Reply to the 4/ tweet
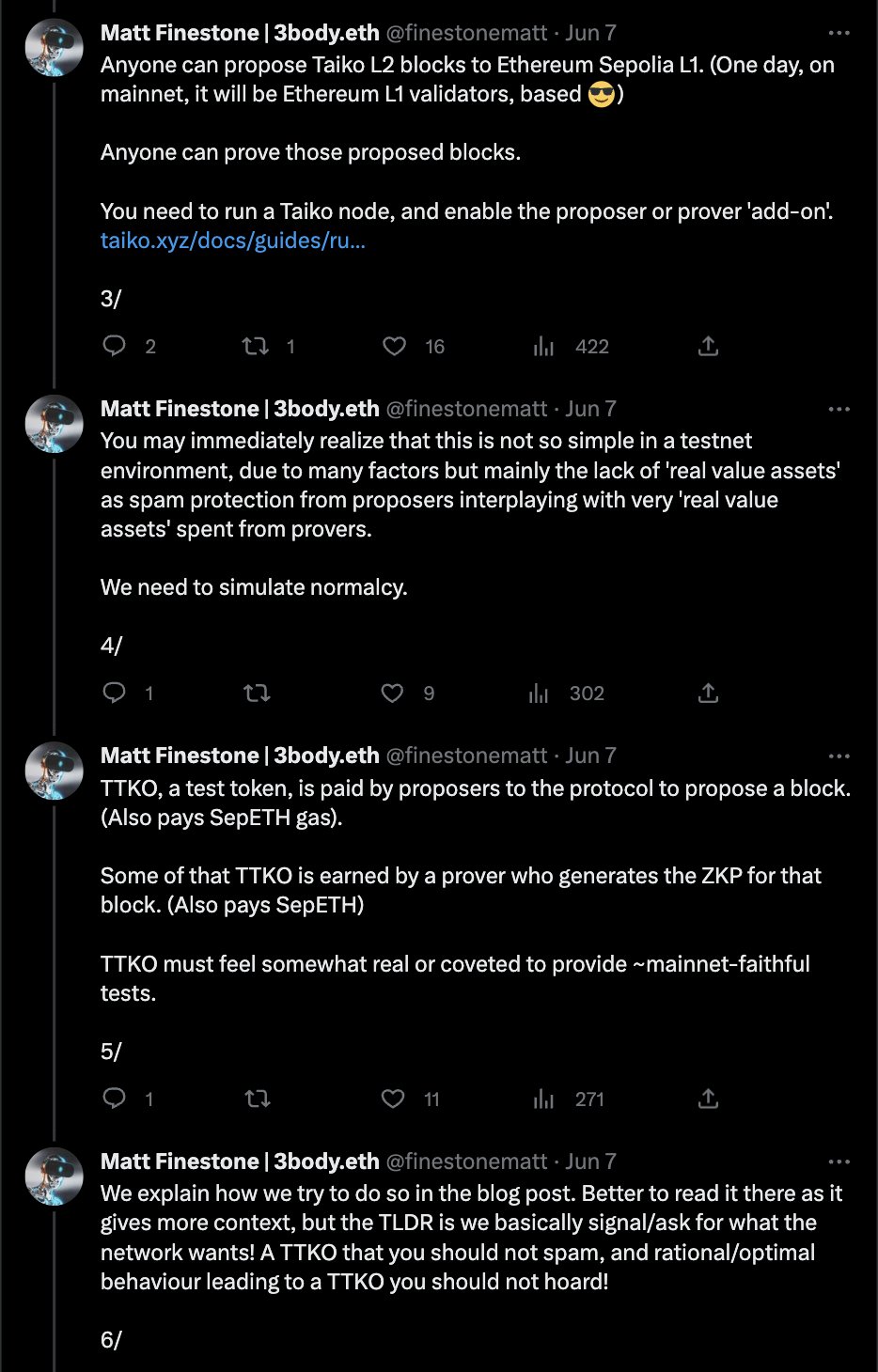The width and height of the screenshot is (878, 1372). tap(114, 694)
